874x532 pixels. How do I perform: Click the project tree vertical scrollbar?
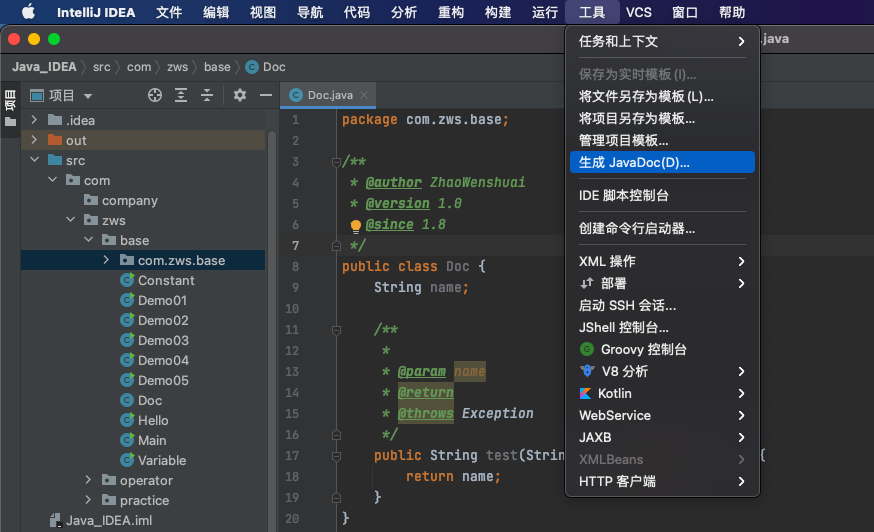272,331
